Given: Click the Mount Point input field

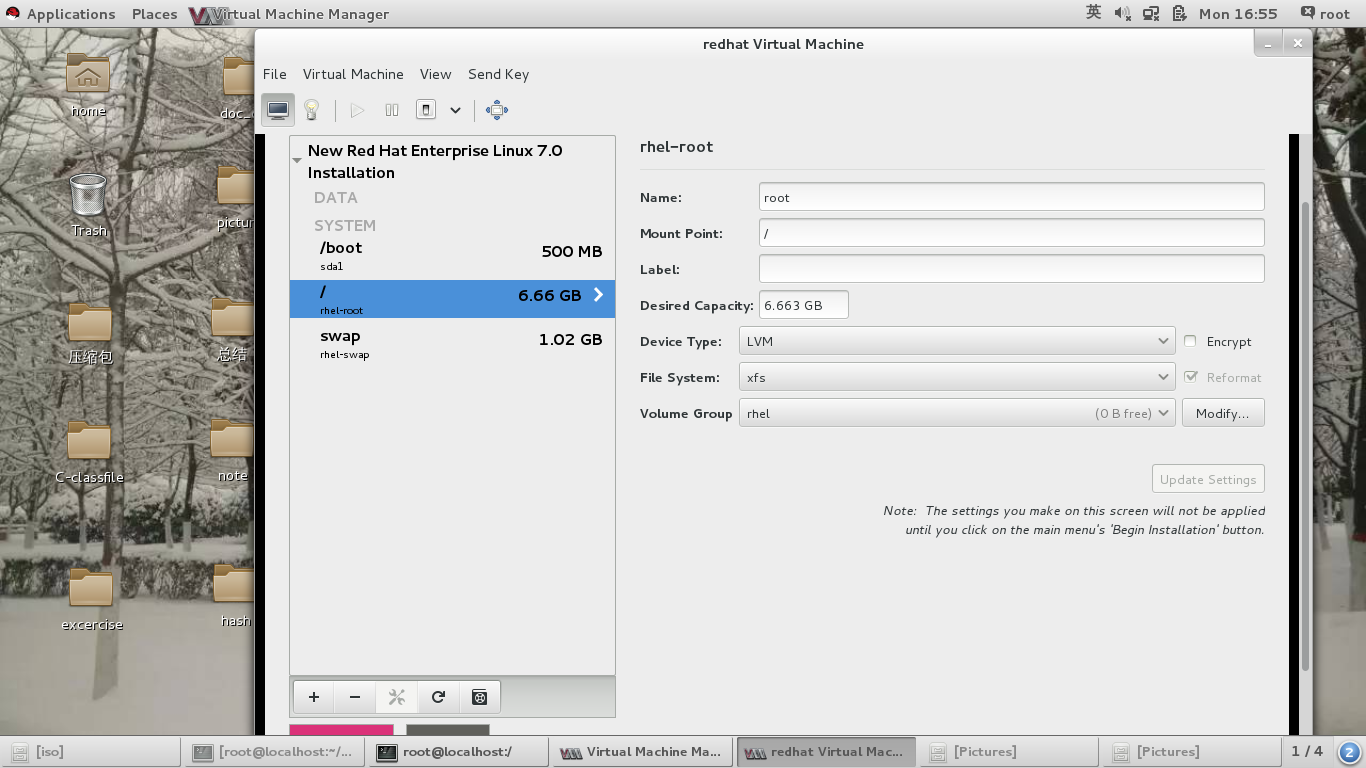Looking at the screenshot, I should point(1012,233).
